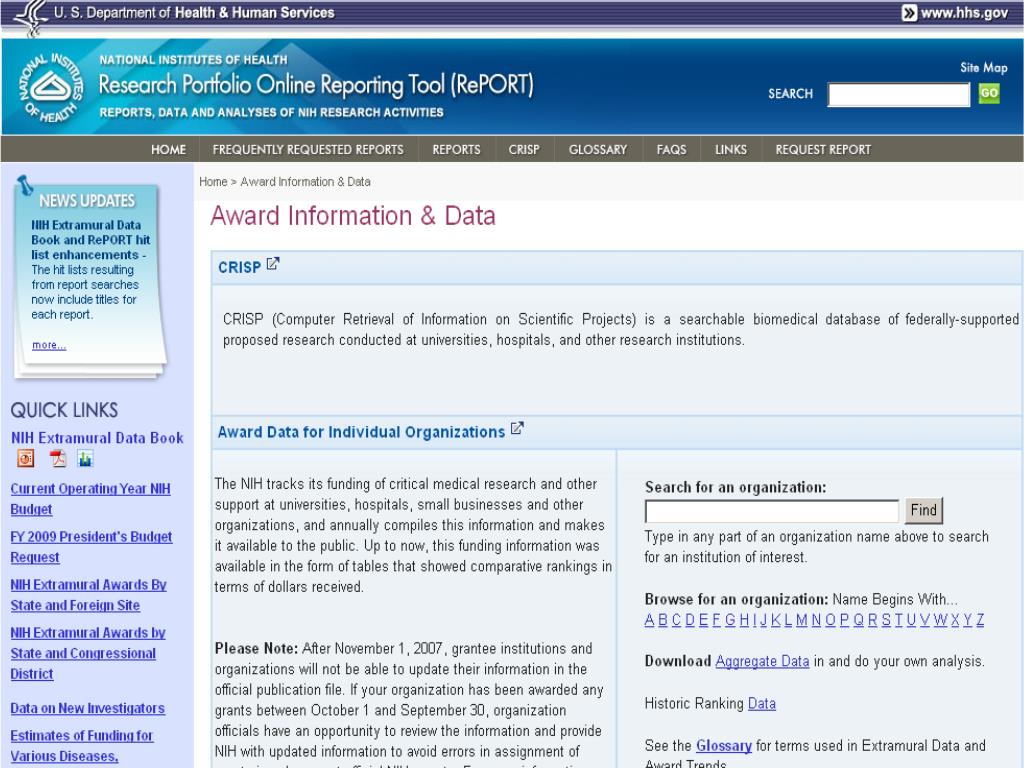Image resolution: width=1024 pixels, height=768 pixels.
Task: Open the REPORTS menu item
Action: point(456,150)
